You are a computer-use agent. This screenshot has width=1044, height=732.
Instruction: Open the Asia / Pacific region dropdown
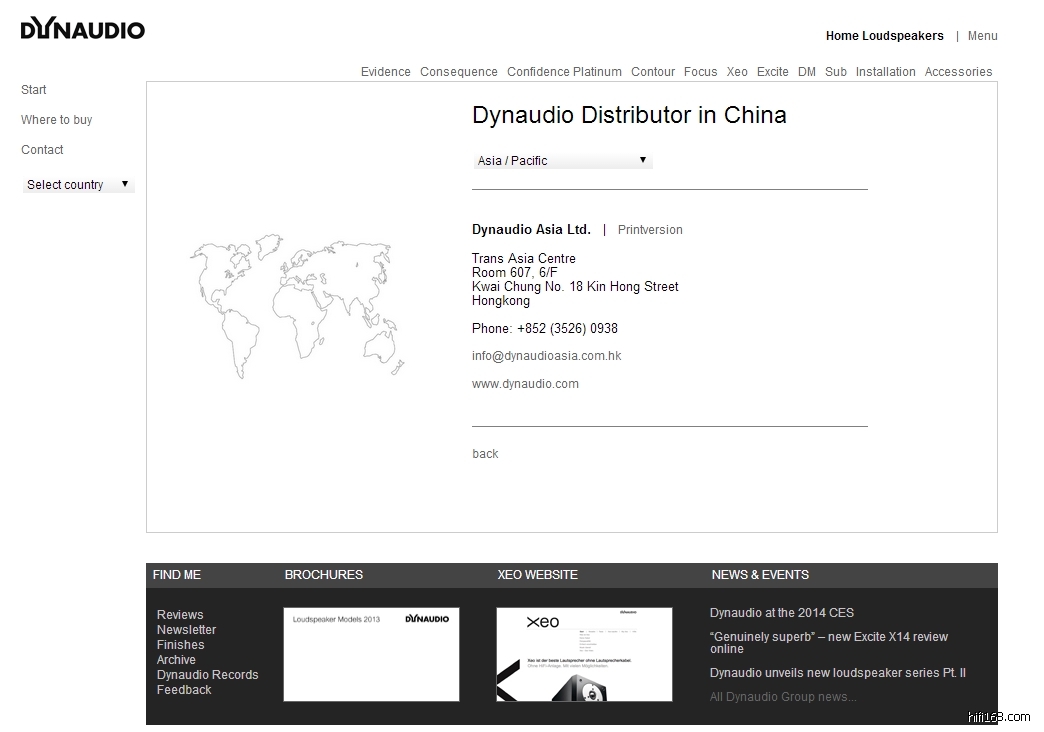(562, 161)
